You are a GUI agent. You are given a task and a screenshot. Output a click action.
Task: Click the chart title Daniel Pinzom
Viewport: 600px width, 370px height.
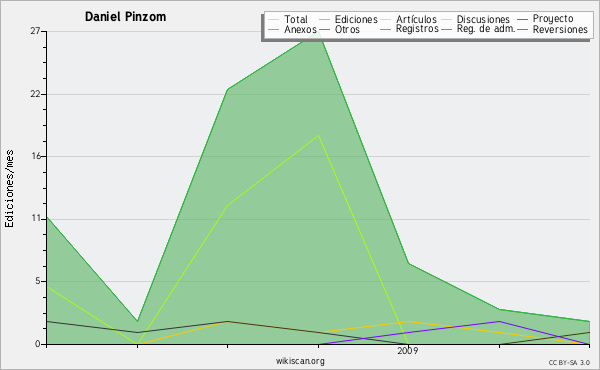click(126, 17)
